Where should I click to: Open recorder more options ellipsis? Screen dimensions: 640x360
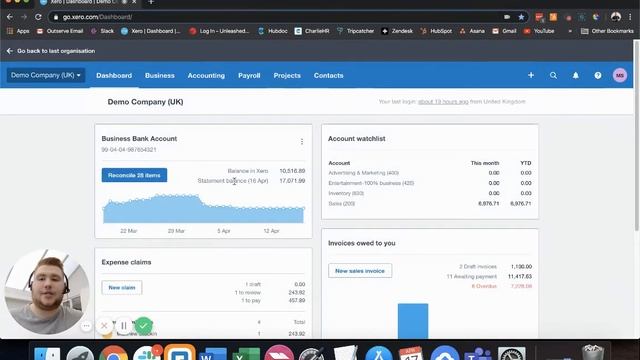coord(86,326)
